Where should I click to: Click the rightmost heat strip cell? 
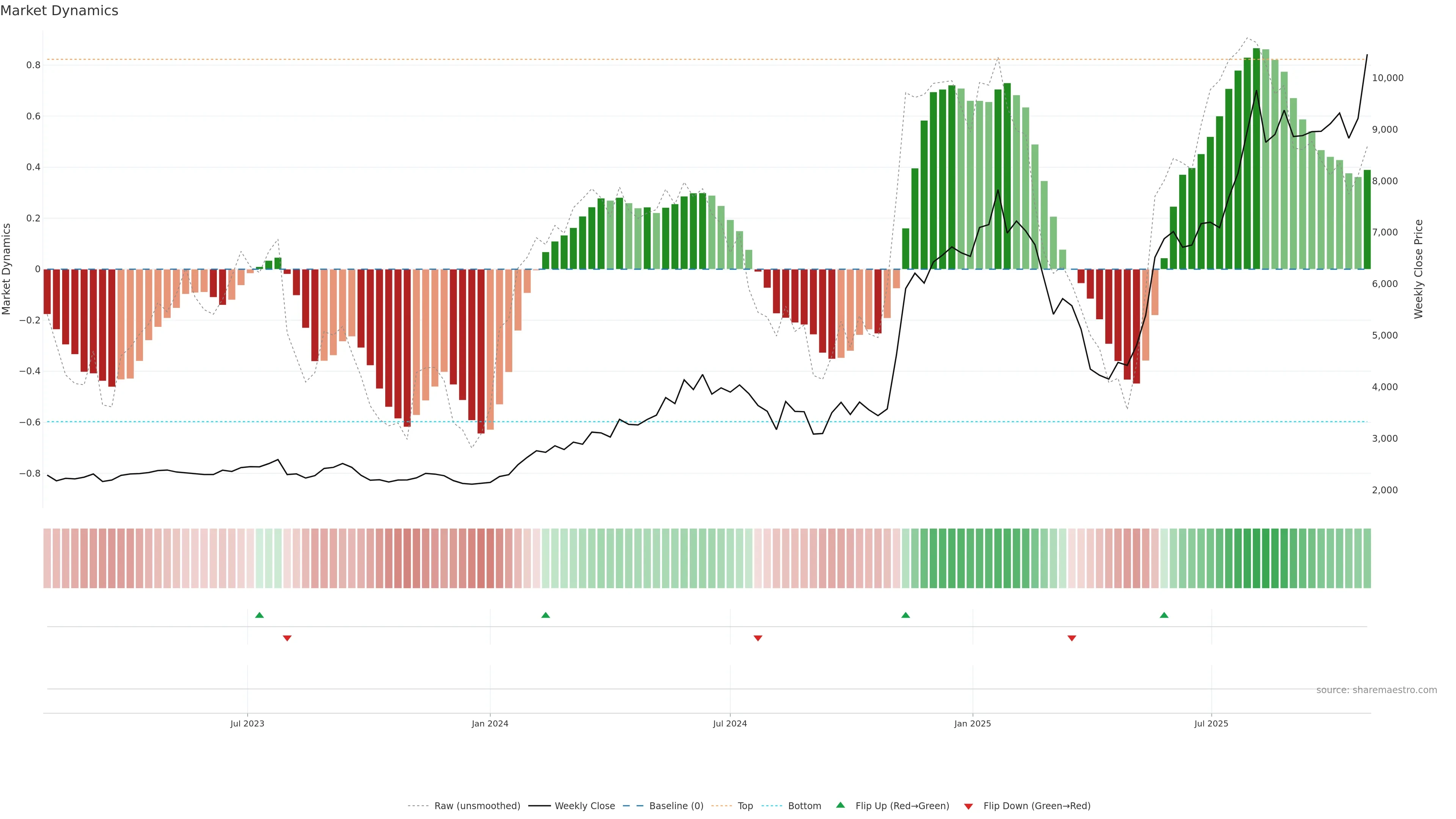1367,559
